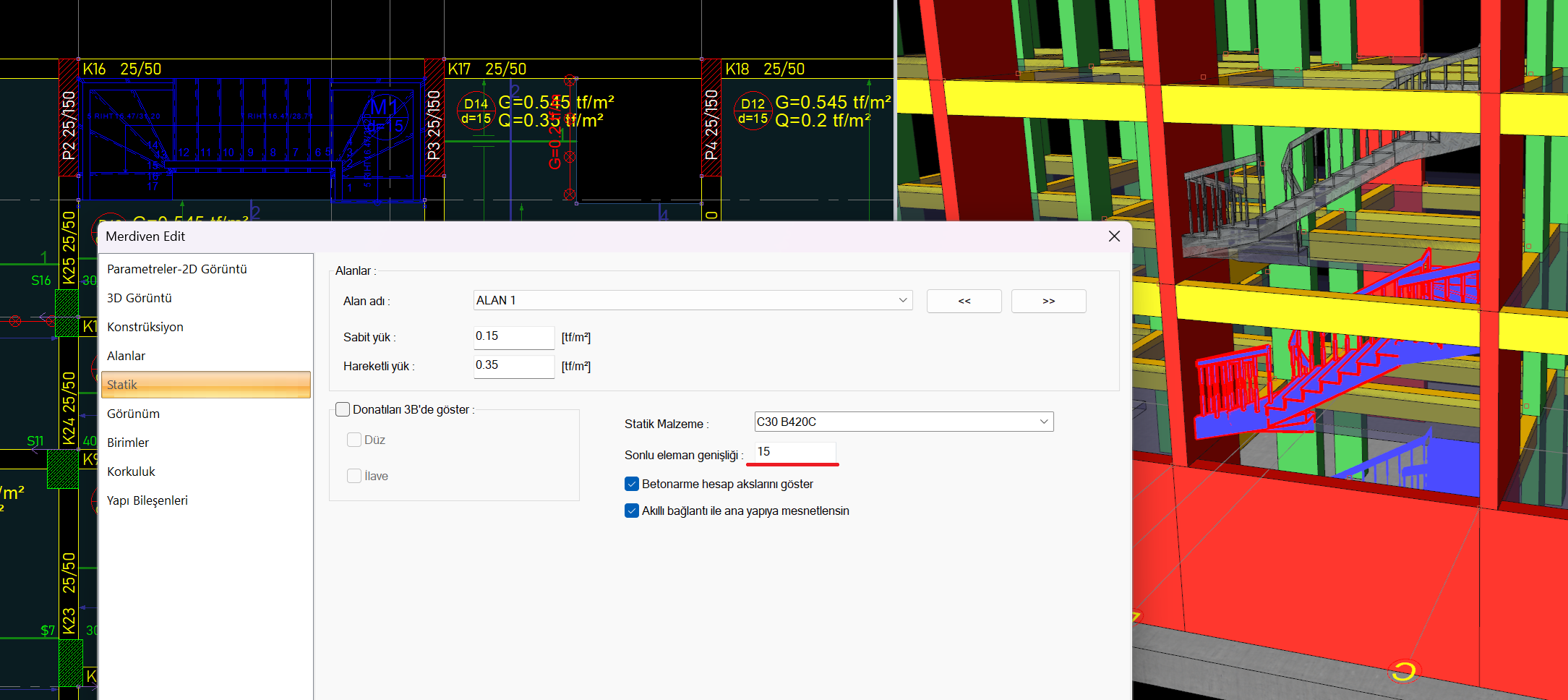
Task: Close the Merdiven Edit dialog
Action: click(1114, 236)
